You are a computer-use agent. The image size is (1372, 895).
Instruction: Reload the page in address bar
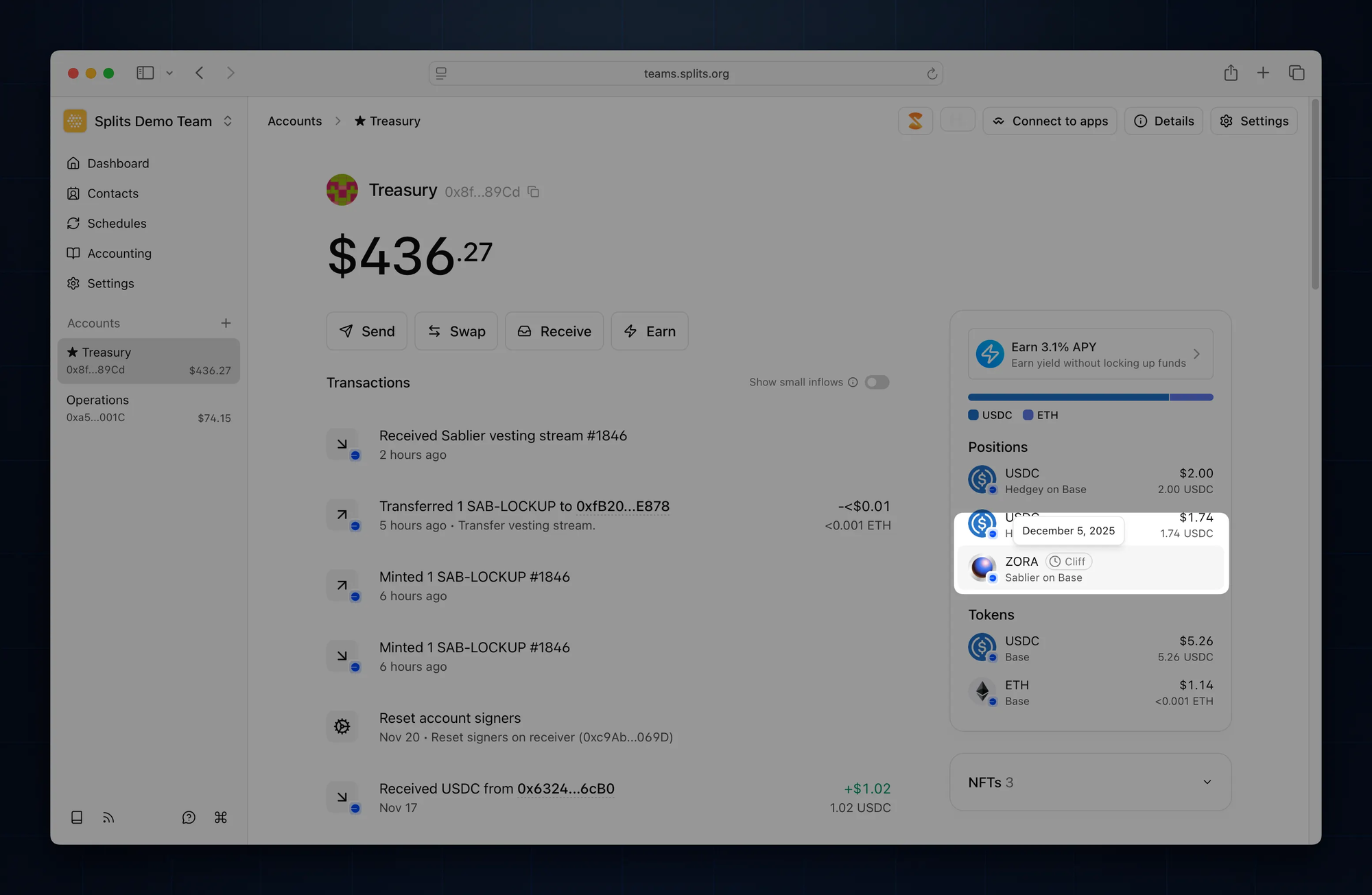932,73
